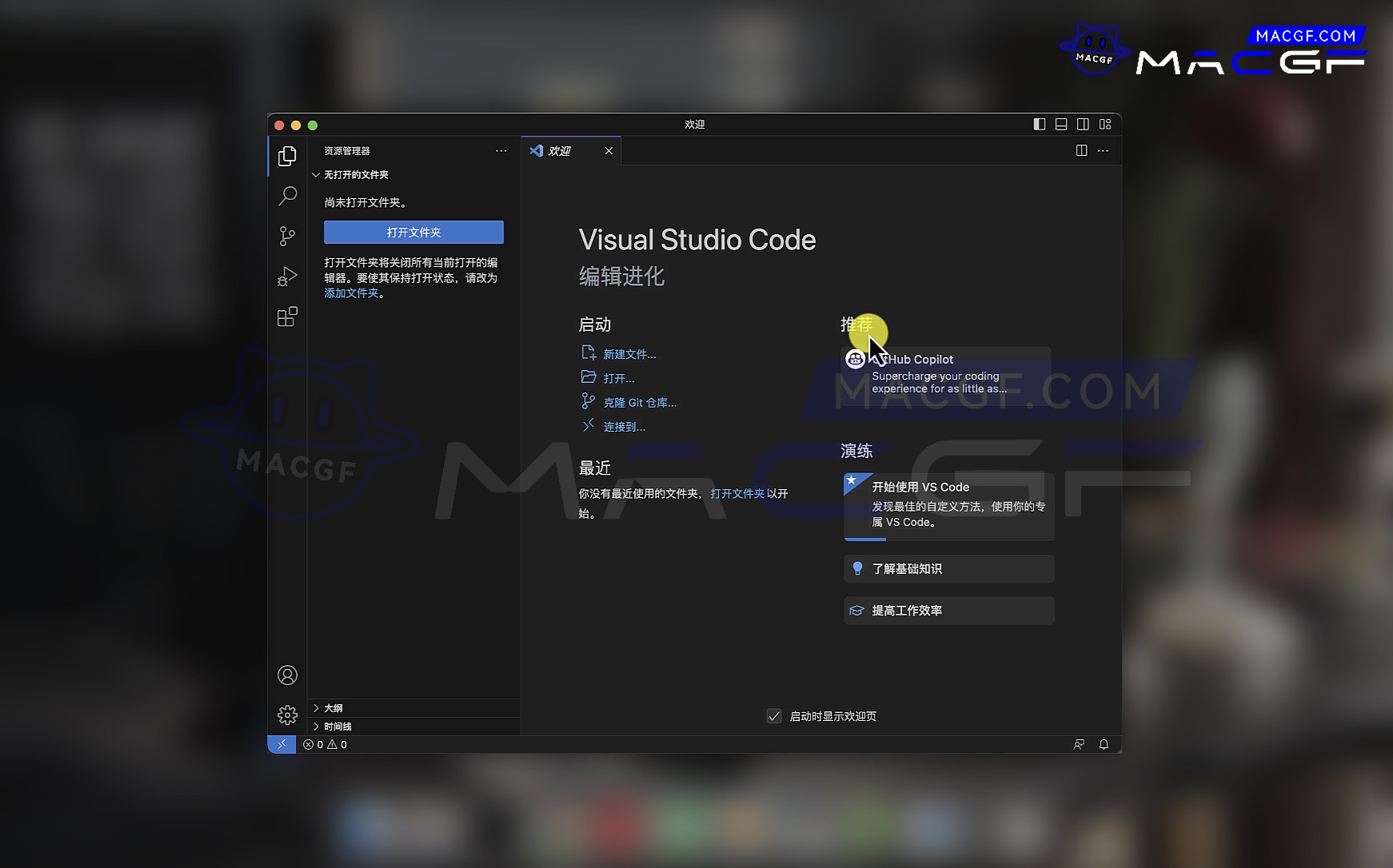Open the Extensions view
Screen dimensions: 1393x868
pos(287,317)
